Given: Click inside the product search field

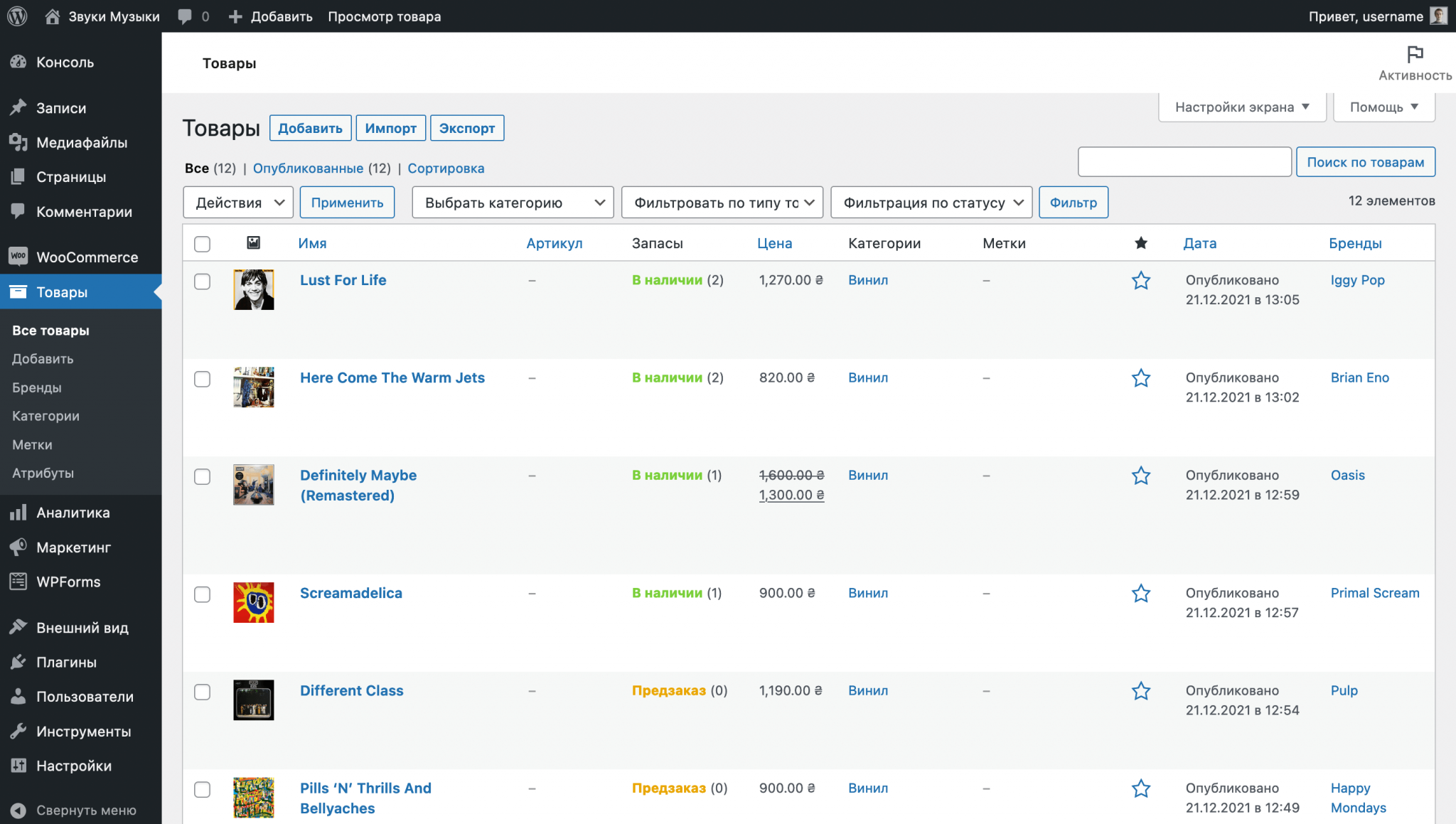Looking at the screenshot, I should pyautogui.click(x=1184, y=161).
